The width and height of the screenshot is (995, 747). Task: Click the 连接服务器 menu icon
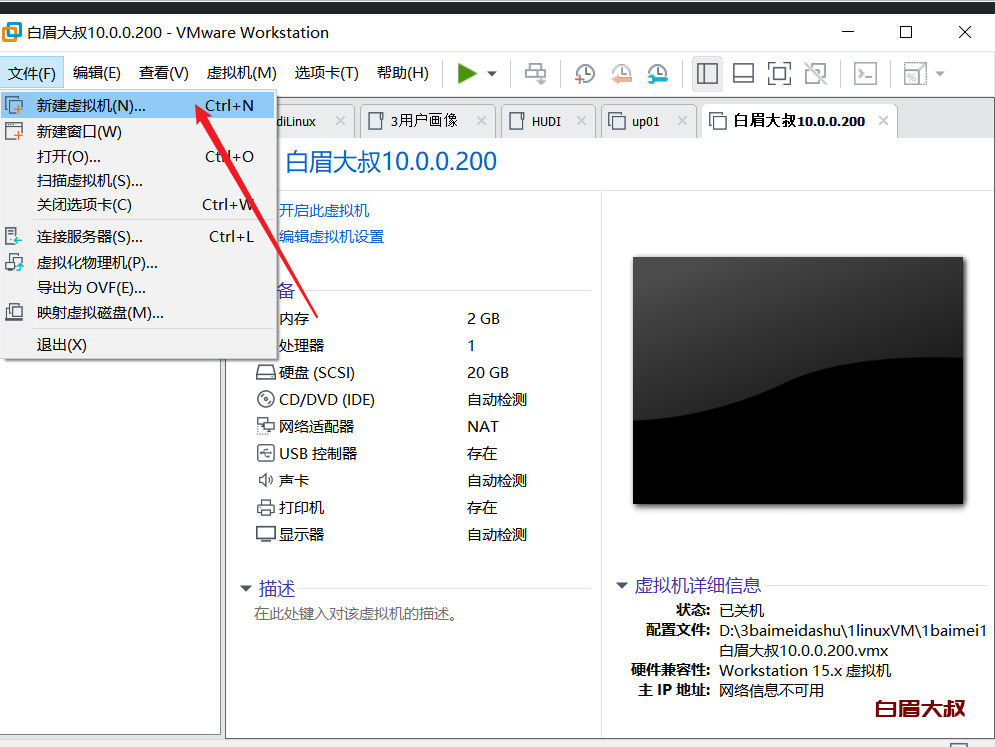coord(14,237)
